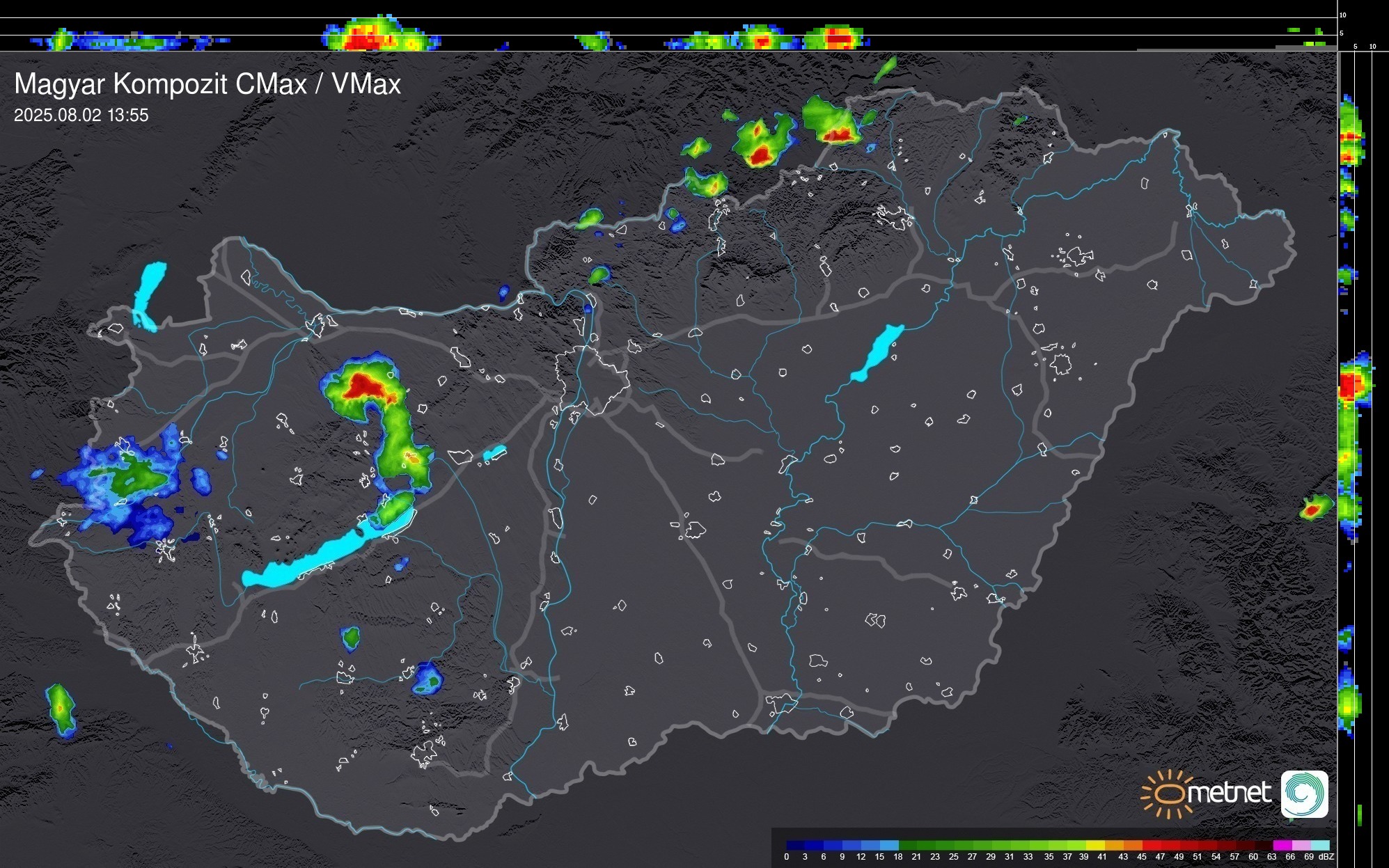Click the yellow 39 dBZ legend swatch
Image resolution: width=1389 pixels, height=868 pixels.
coord(1094,845)
